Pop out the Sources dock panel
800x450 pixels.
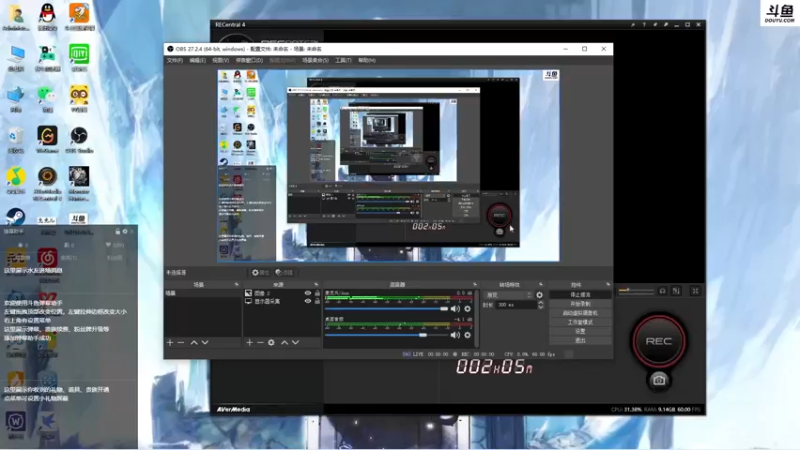(316, 284)
